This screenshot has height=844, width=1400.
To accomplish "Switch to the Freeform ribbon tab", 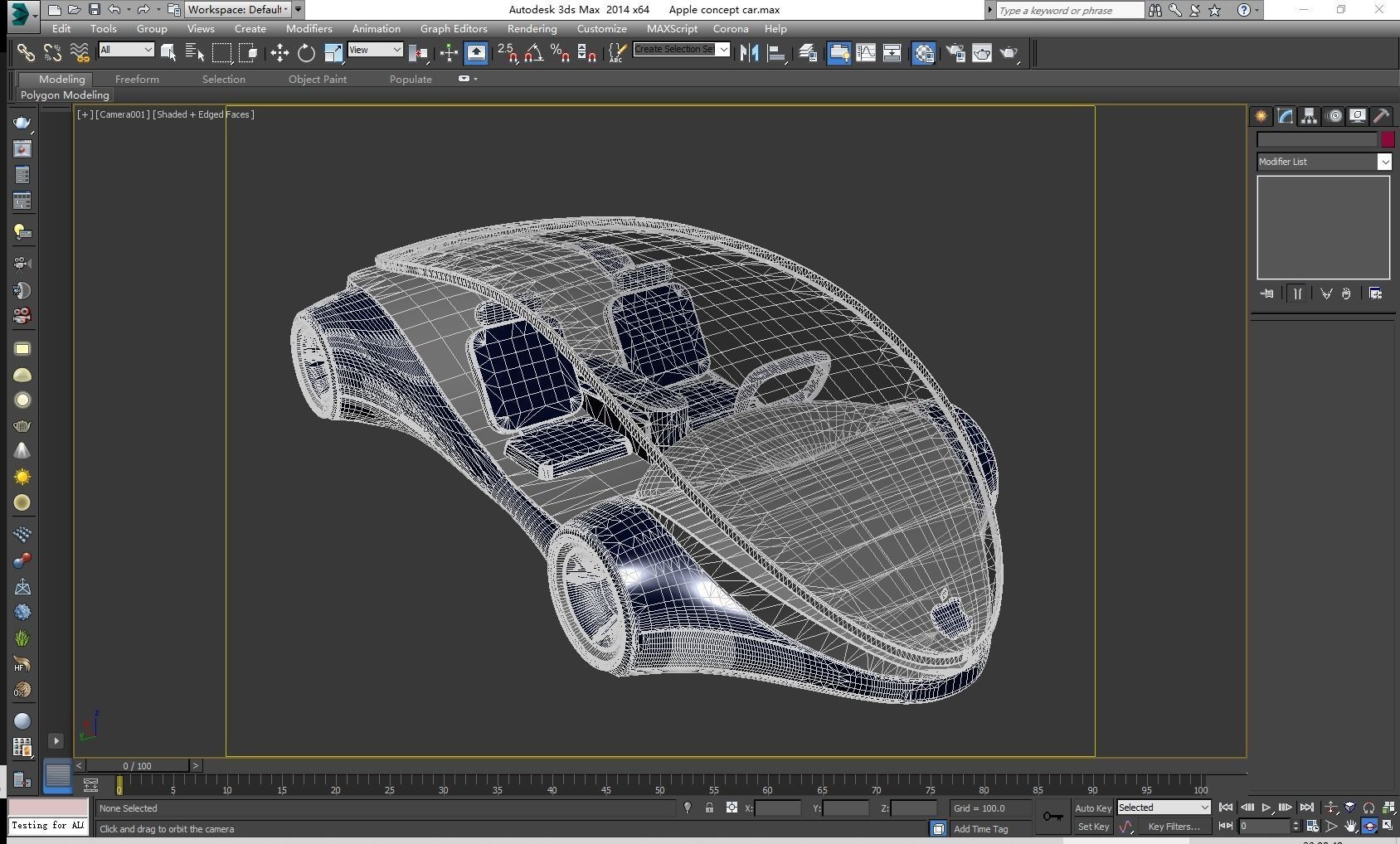I will pyautogui.click(x=137, y=79).
